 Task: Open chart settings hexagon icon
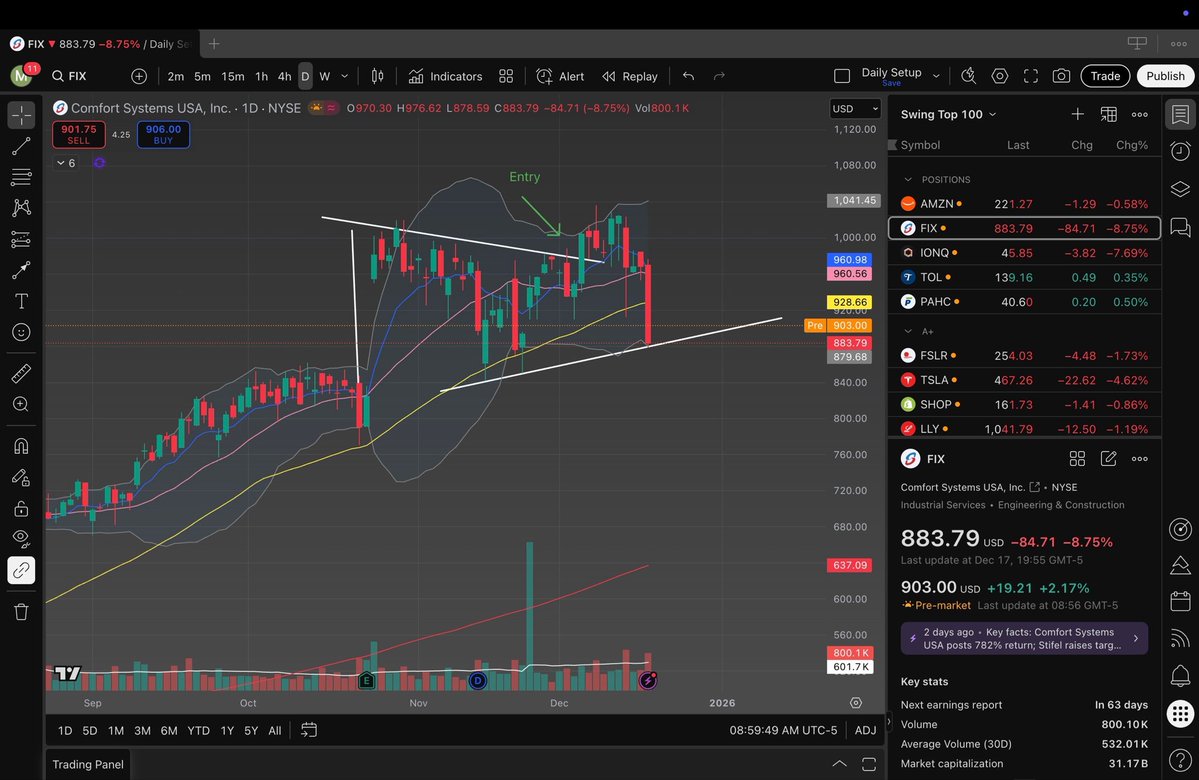(x=999, y=76)
